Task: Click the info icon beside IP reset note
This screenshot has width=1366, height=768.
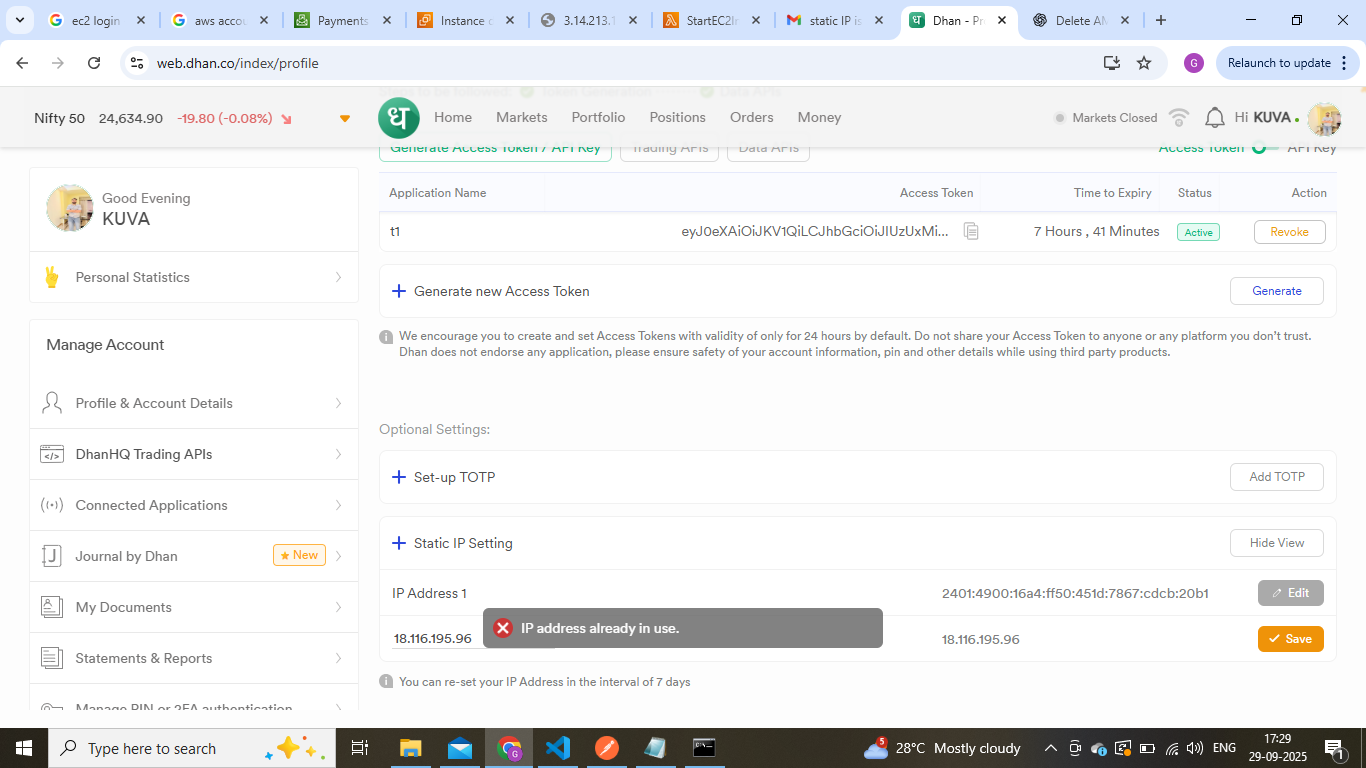Action: (x=386, y=682)
